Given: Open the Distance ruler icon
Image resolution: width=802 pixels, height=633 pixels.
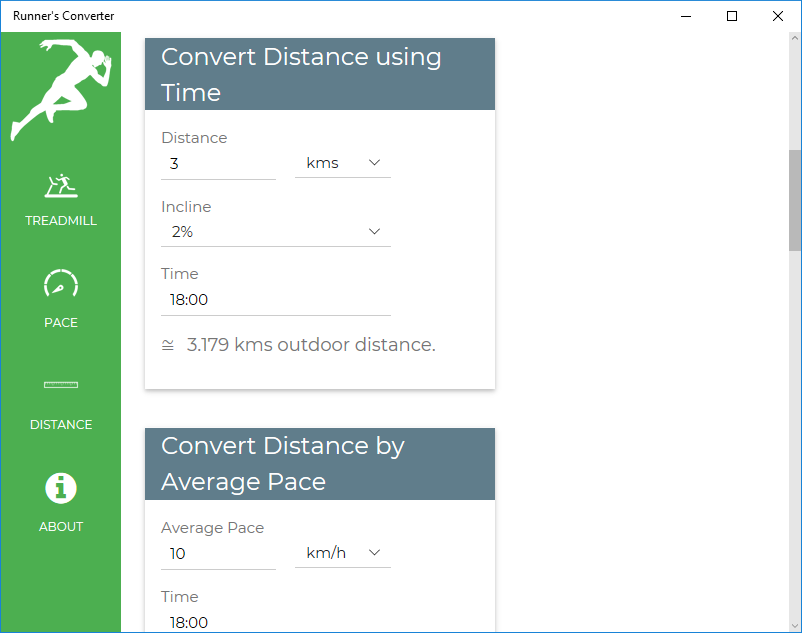Looking at the screenshot, I should pyautogui.click(x=61, y=385).
